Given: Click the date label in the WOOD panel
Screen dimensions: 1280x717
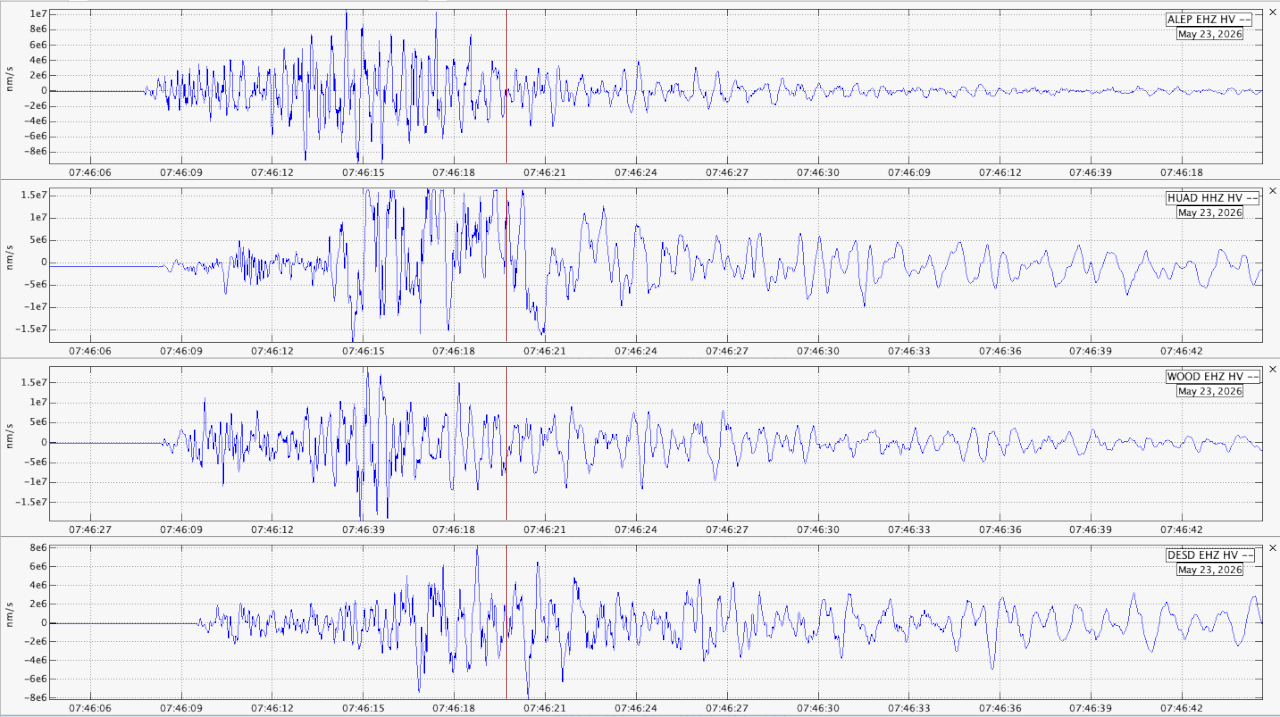Looking at the screenshot, I should [x=1210, y=391].
